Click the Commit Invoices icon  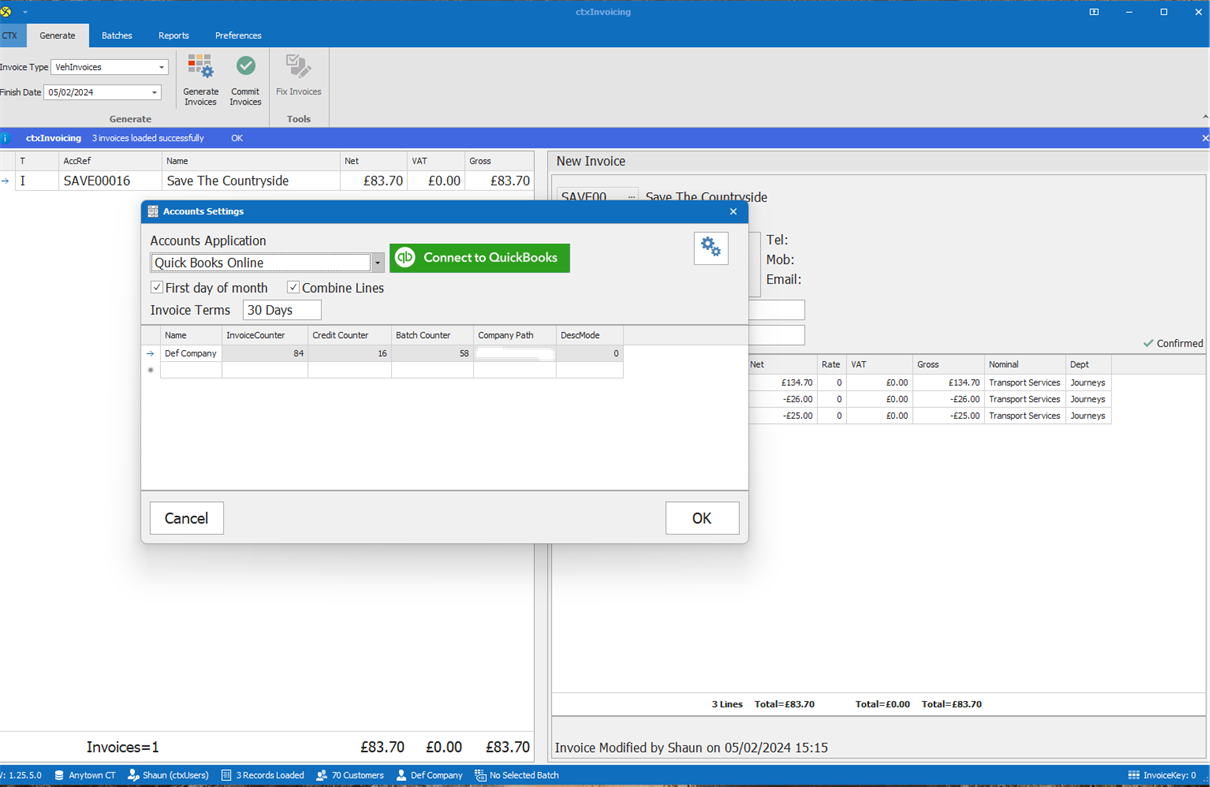tap(245, 80)
